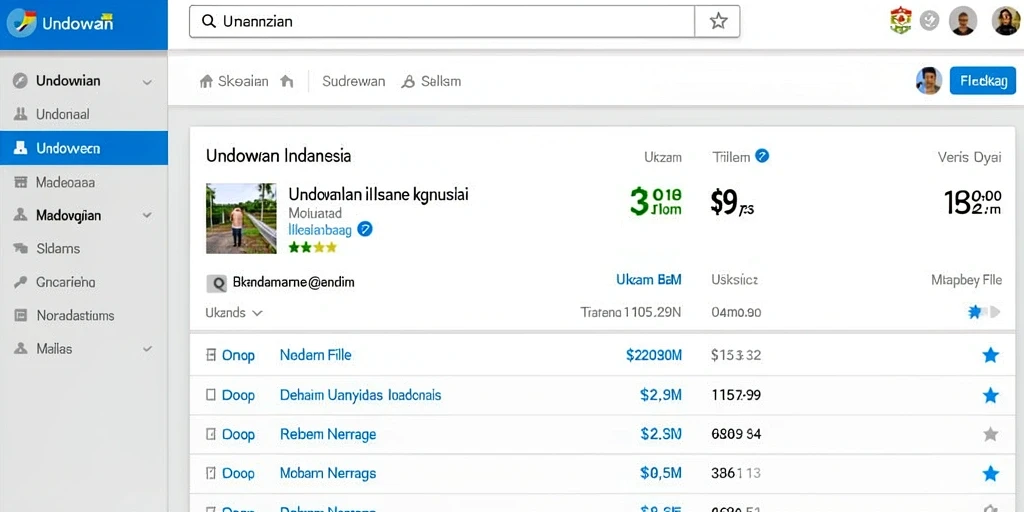1024x512 pixels.
Task: Expand the Mallas sidebar chevron
Action: coord(148,349)
